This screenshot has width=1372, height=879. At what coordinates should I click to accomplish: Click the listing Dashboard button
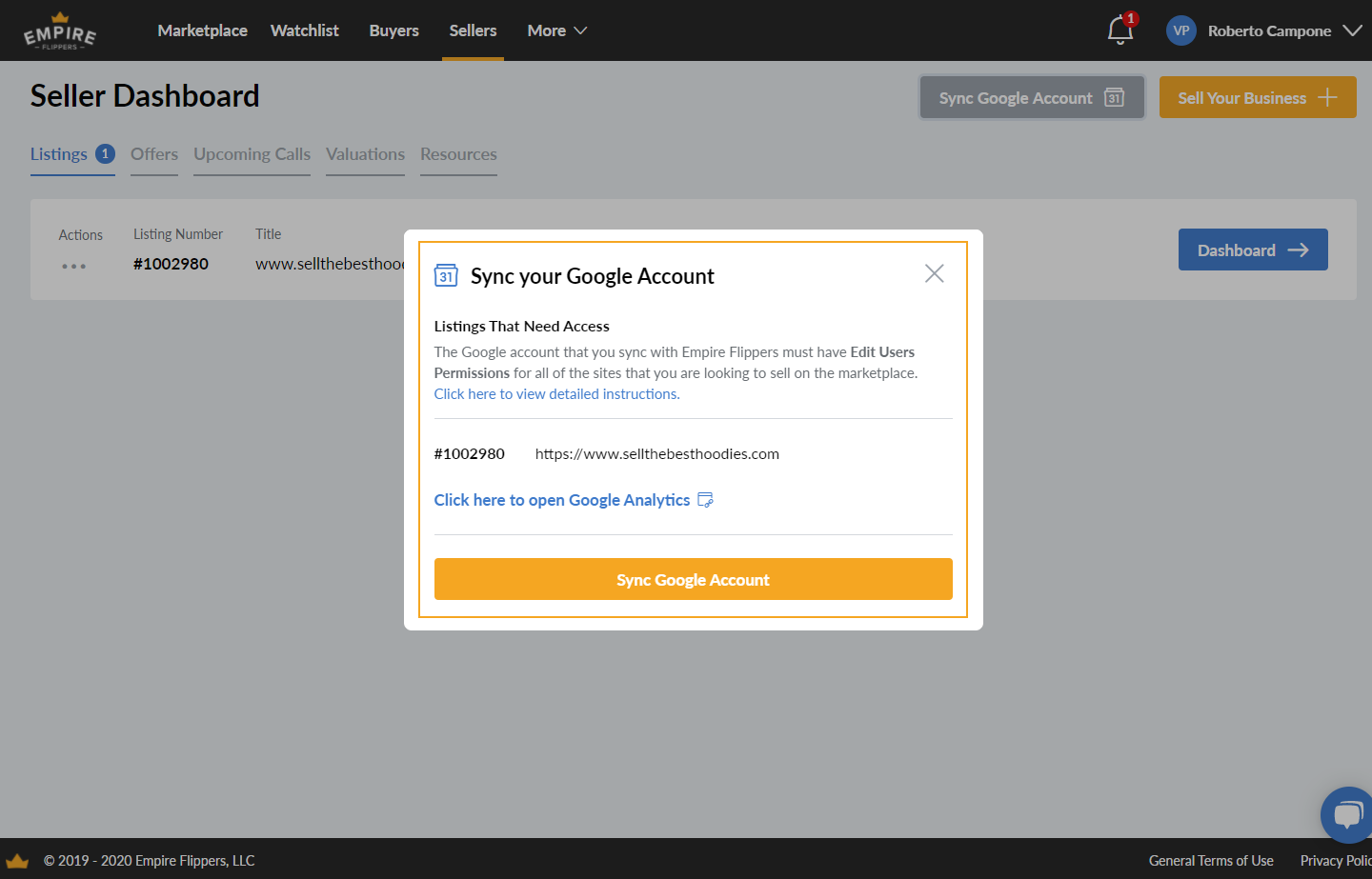[1253, 250]
